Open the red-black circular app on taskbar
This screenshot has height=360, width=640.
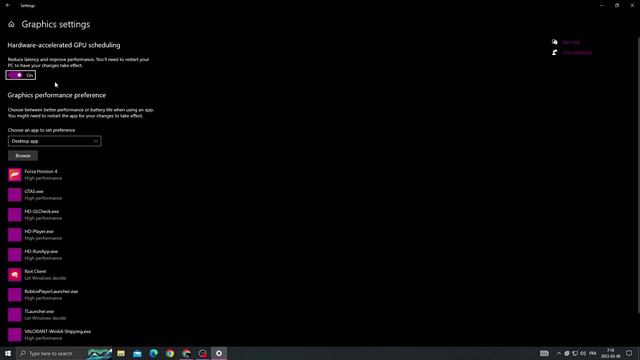203,353
